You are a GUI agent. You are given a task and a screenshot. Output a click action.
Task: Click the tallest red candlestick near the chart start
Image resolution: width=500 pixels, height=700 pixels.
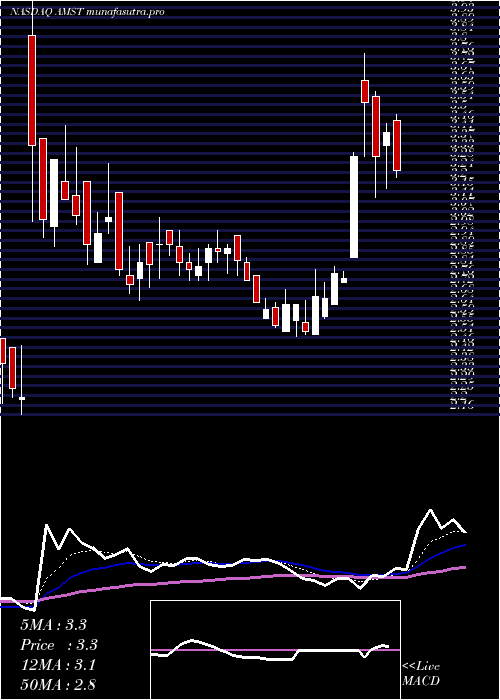click(x=32, y=90)
